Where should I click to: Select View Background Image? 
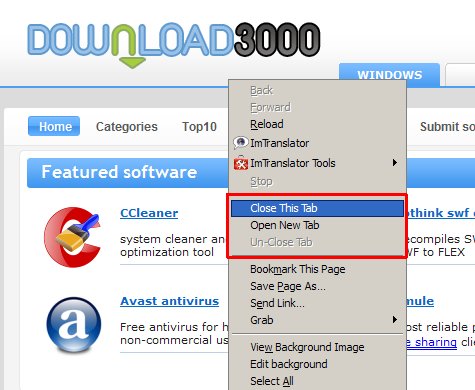coord(318,347)
